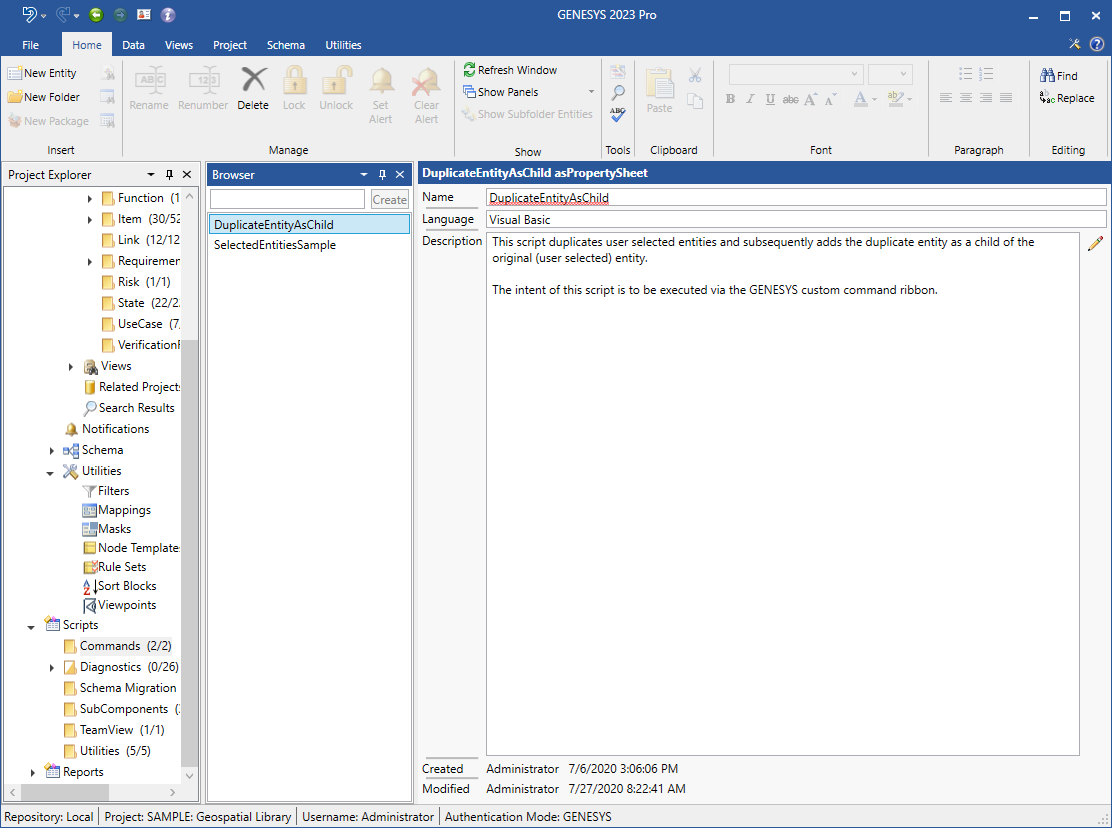The width and height of the screenshot is (1112, 828).
Task: Set paragraph alignment to center
Action: click(966, 98)
